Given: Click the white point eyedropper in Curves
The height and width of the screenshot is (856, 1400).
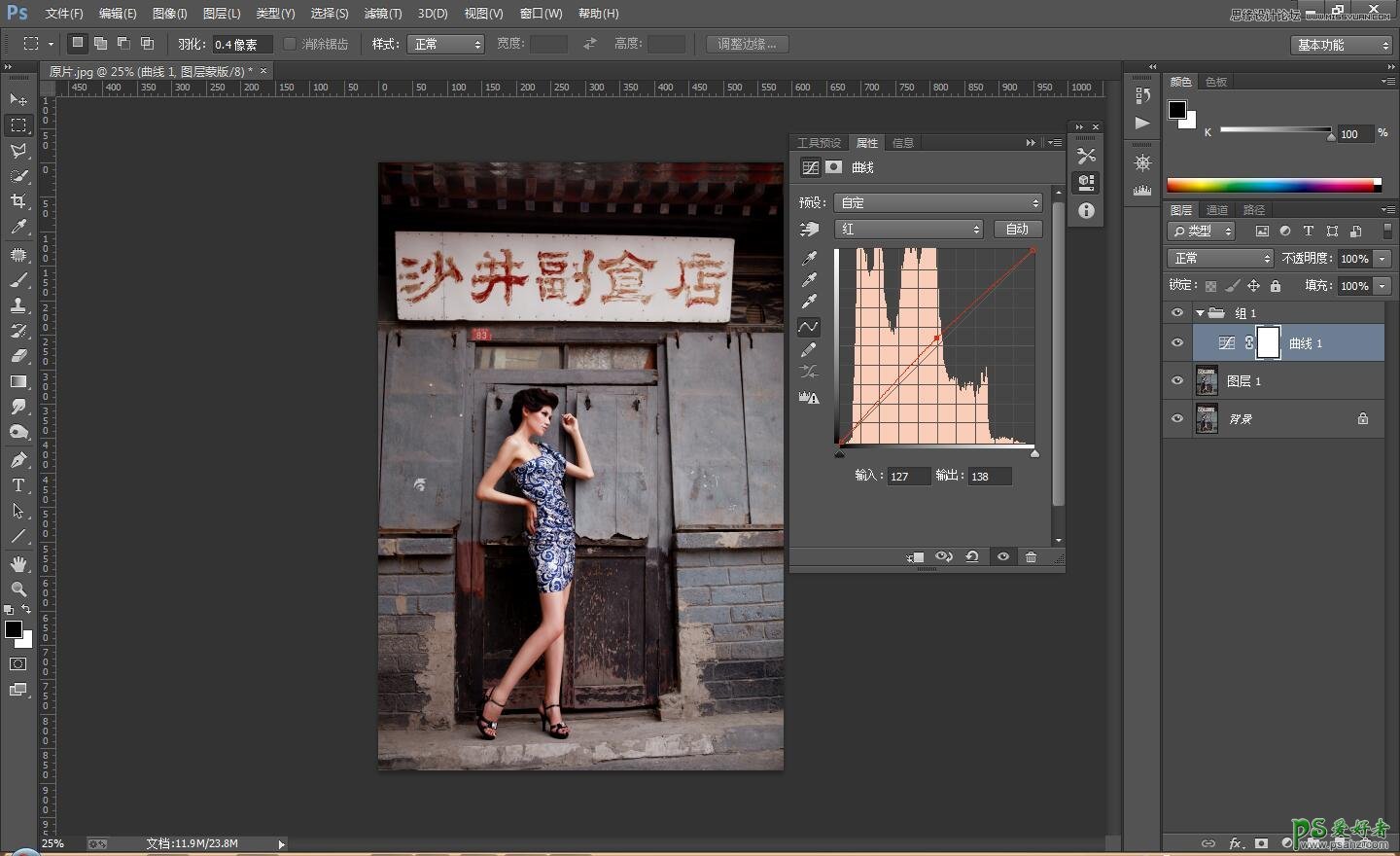Looking at the screenshot, I should point(809,302).
